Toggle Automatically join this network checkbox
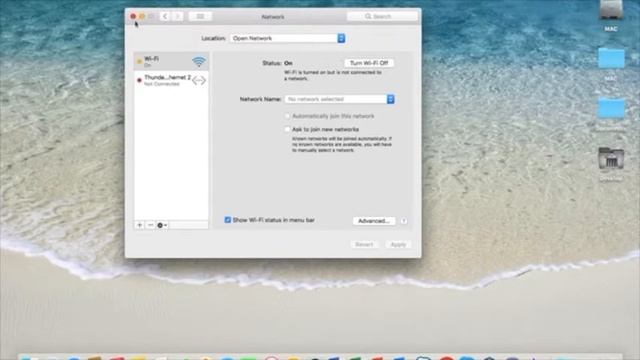 pos(287,116)
